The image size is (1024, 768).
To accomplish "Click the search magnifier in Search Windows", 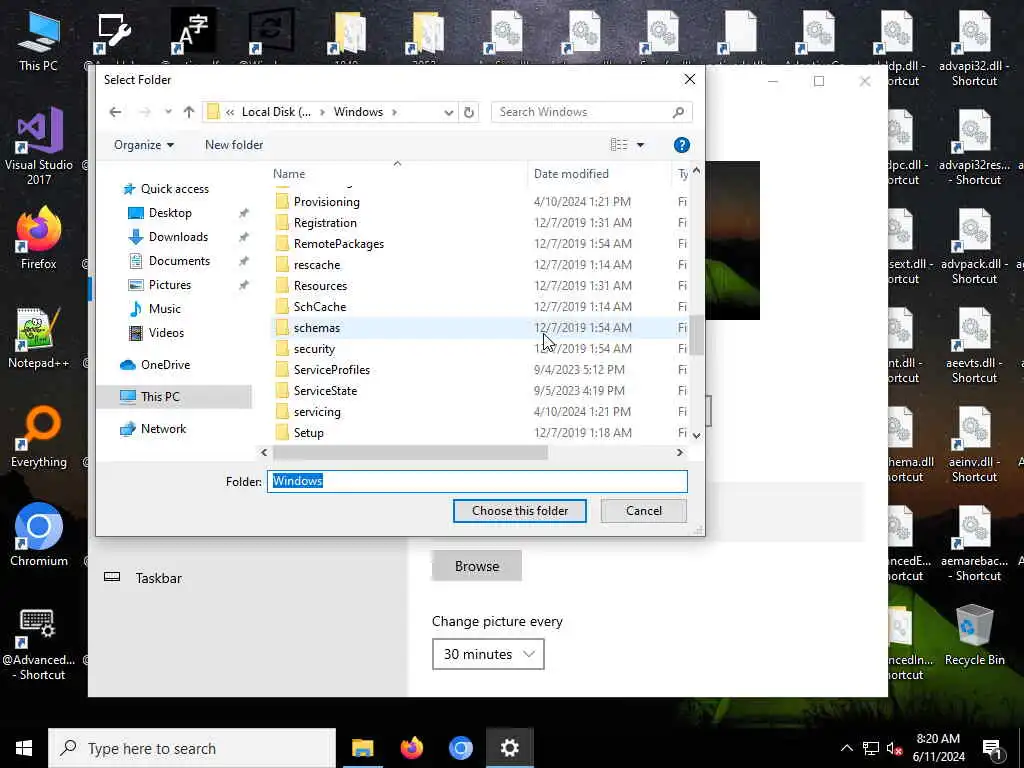I will (679, 112).
